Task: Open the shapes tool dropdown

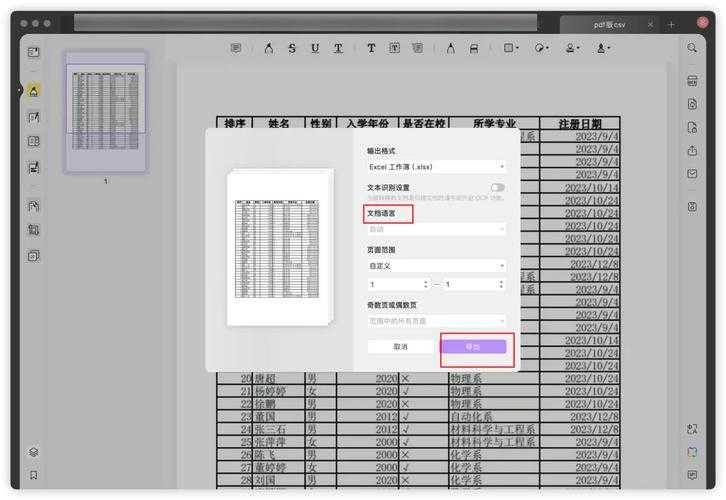Action: coord(511,48)
